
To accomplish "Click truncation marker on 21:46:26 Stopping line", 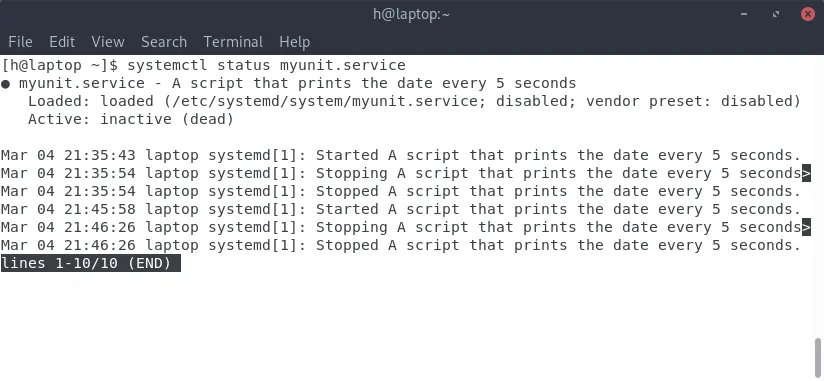I will (x=806, y=228).
